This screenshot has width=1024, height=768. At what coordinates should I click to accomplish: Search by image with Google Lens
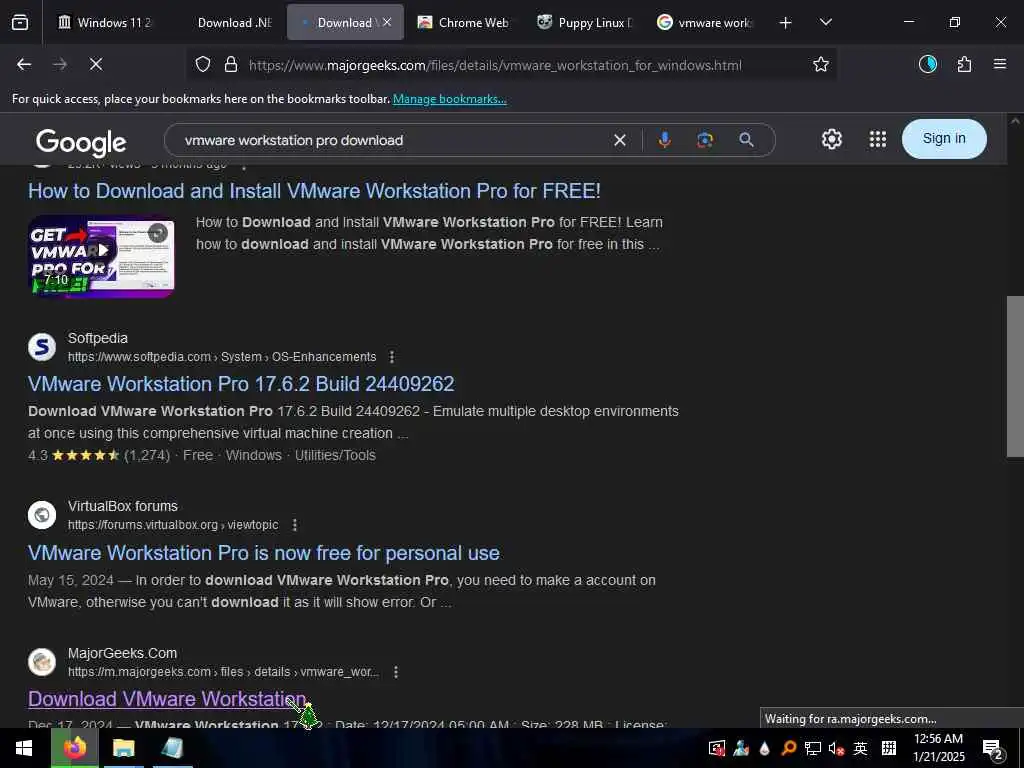pyautogui.click(x=705, y=140)
